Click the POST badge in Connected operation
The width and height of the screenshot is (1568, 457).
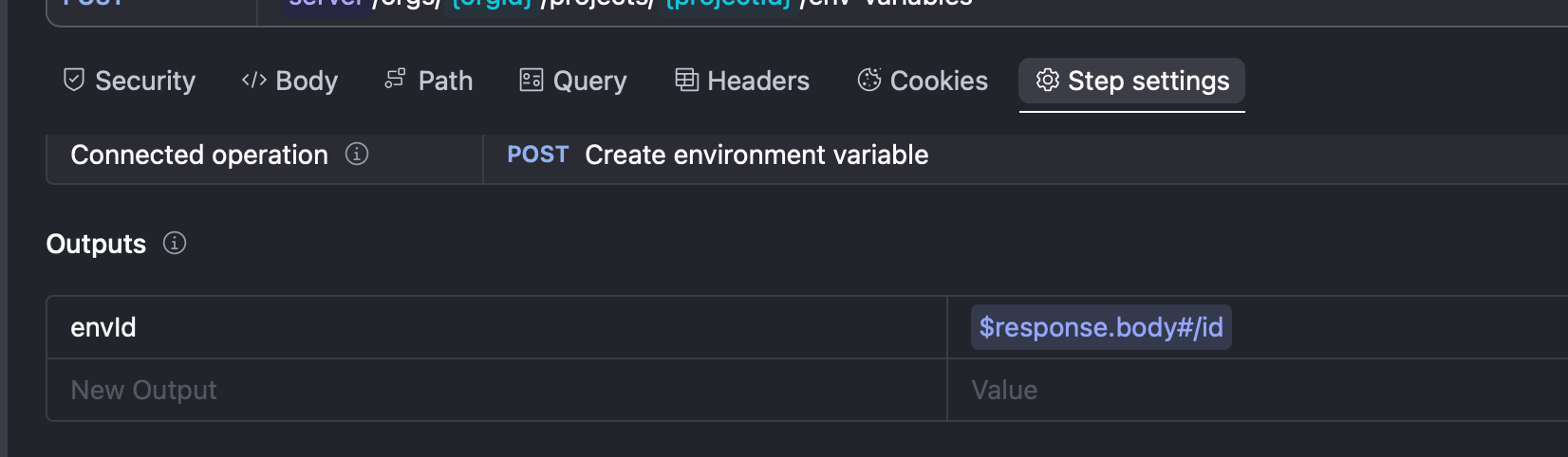[x=537, y=155]
